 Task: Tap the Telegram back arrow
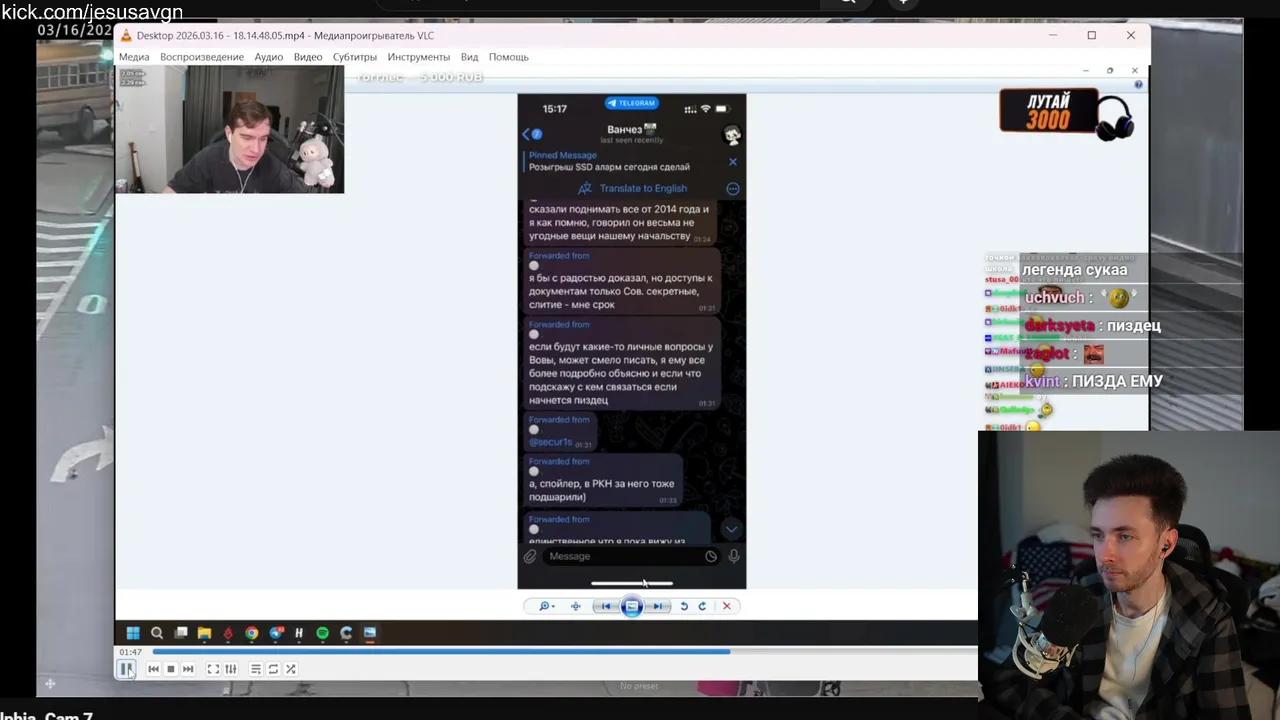(527, 134)
